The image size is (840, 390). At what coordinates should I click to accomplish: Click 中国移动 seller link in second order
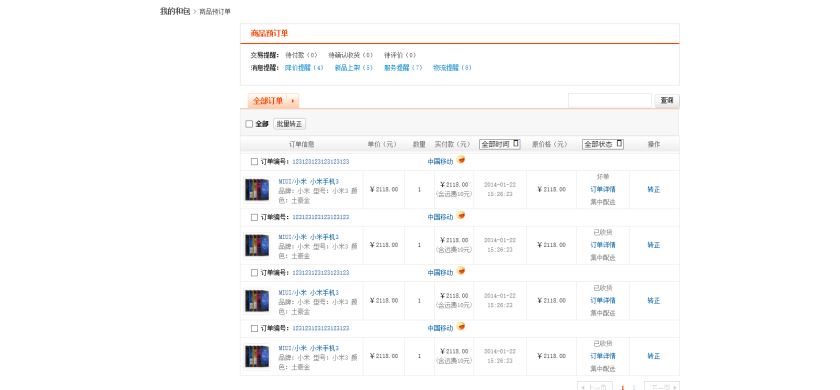tap(440, 217)
